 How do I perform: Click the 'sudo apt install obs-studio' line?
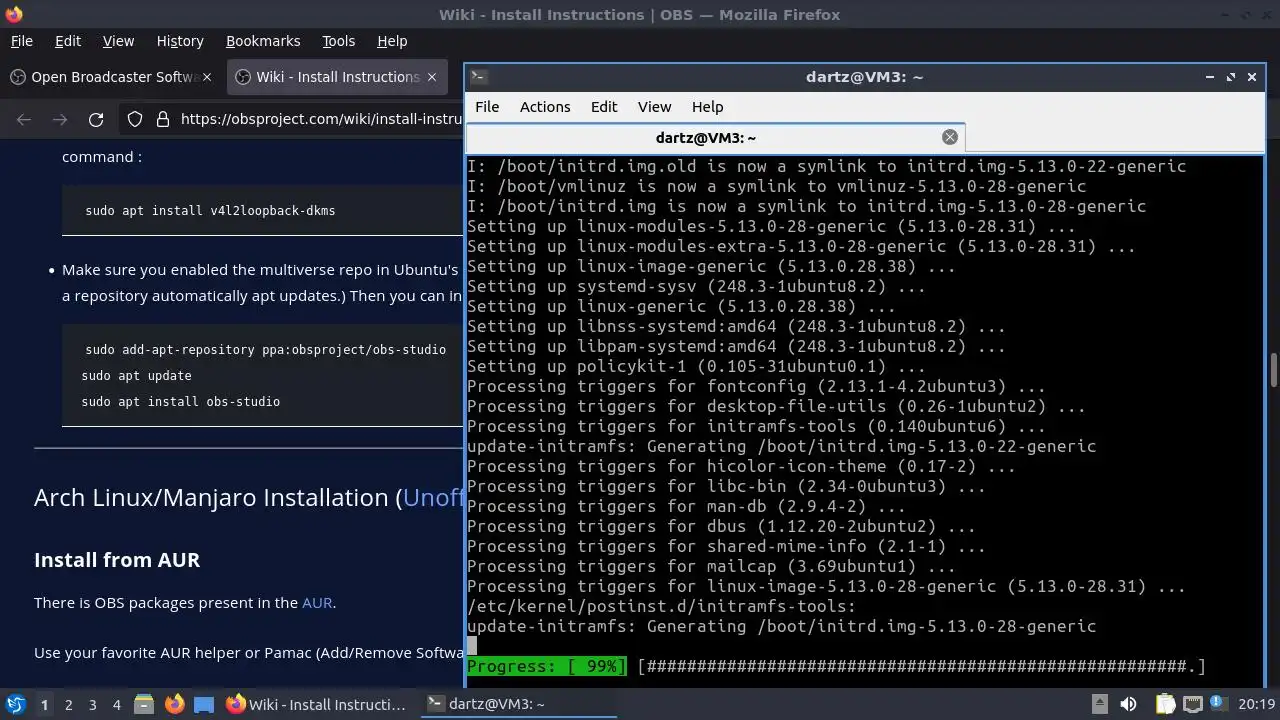coord(180,401)
